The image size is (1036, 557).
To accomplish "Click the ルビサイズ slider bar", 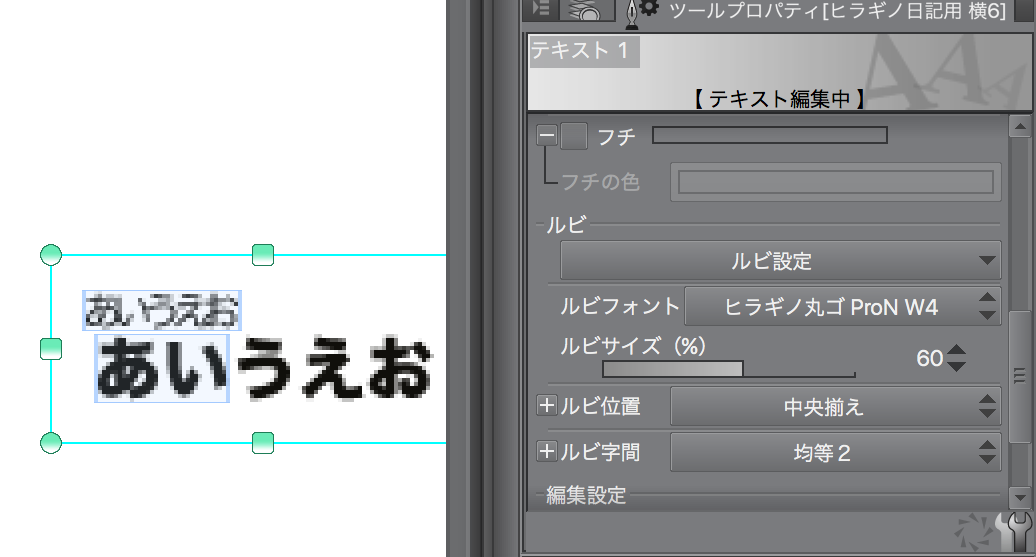I will click(729, 369).
